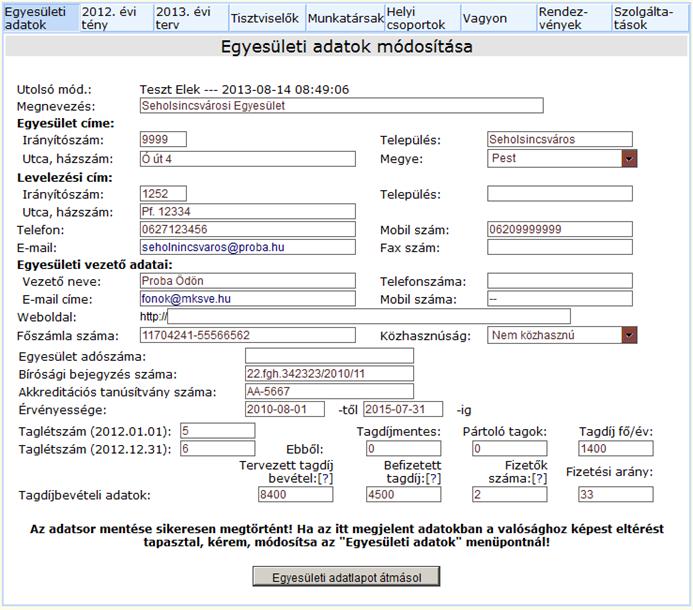This screenshot has width=693, height=610.
Task: Click the Település field containing Seholsincsváros
Action: click(560, 139)
